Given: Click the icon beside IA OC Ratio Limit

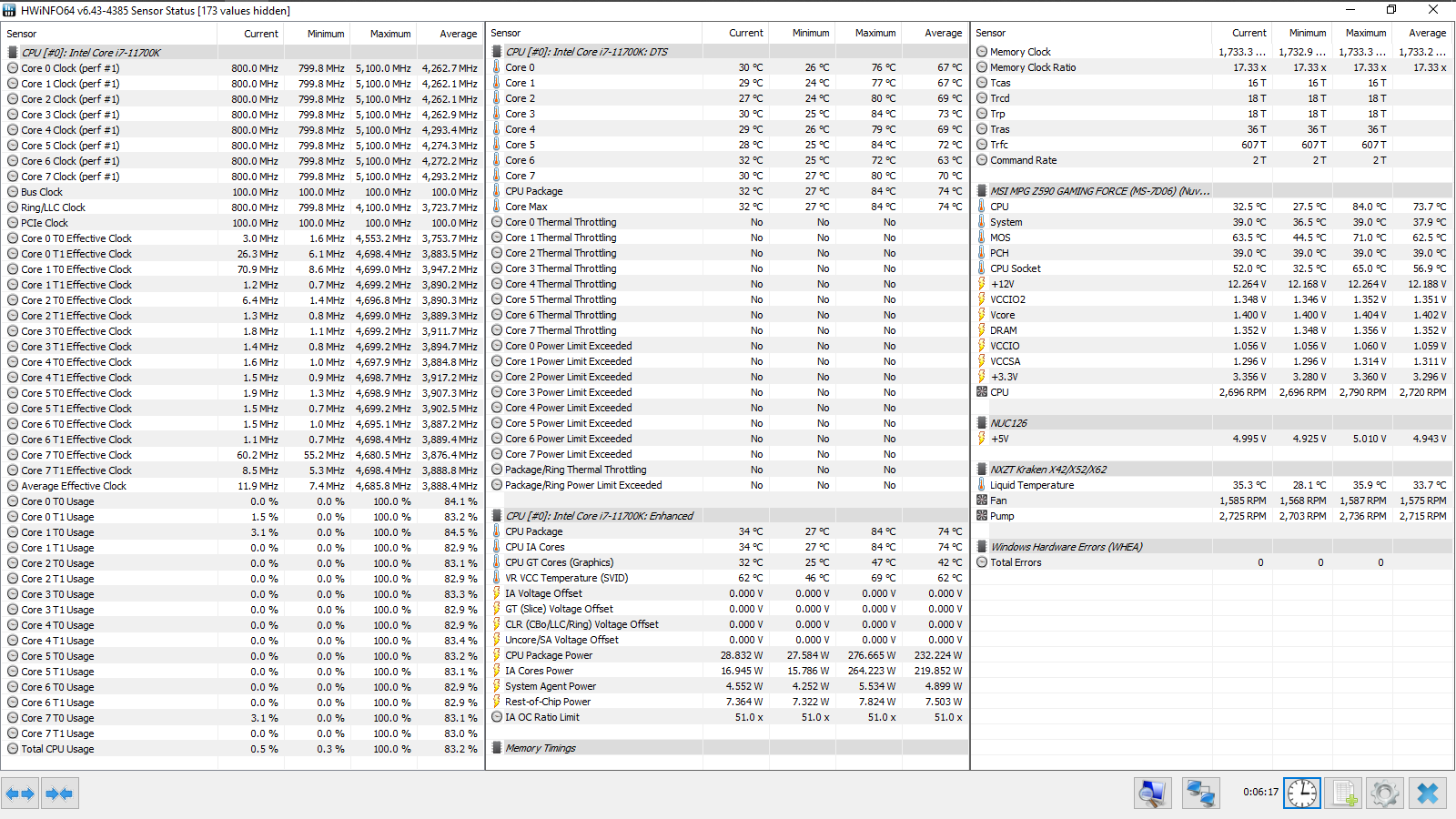Looking at the screenshot, I should coord(497,717).
